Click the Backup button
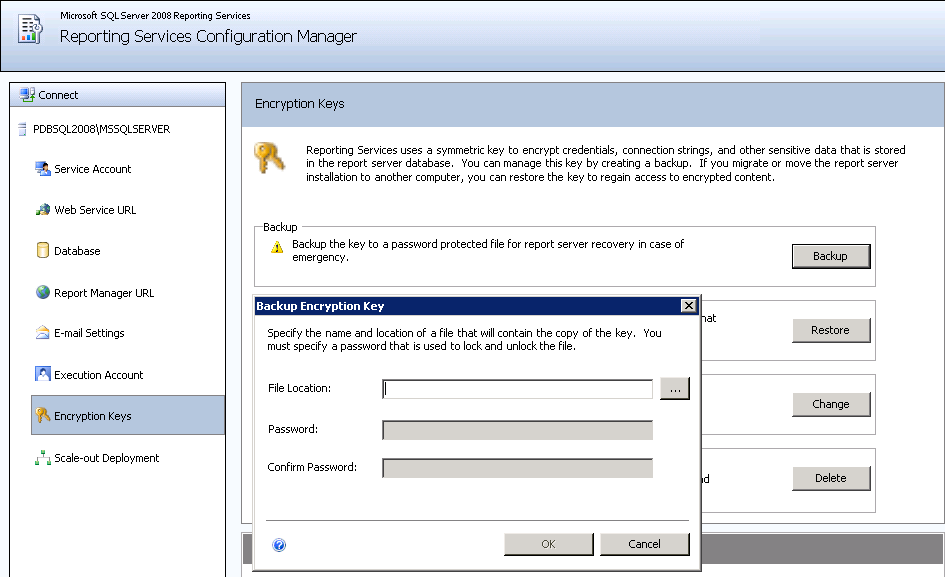This screenshot has width=945, height=577. pos(830,256)
